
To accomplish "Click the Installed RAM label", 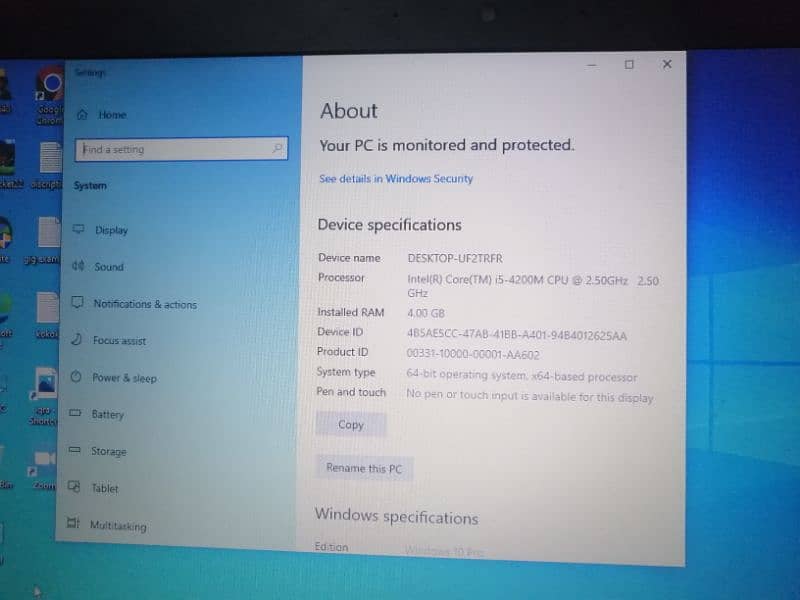I will (351, 312).
